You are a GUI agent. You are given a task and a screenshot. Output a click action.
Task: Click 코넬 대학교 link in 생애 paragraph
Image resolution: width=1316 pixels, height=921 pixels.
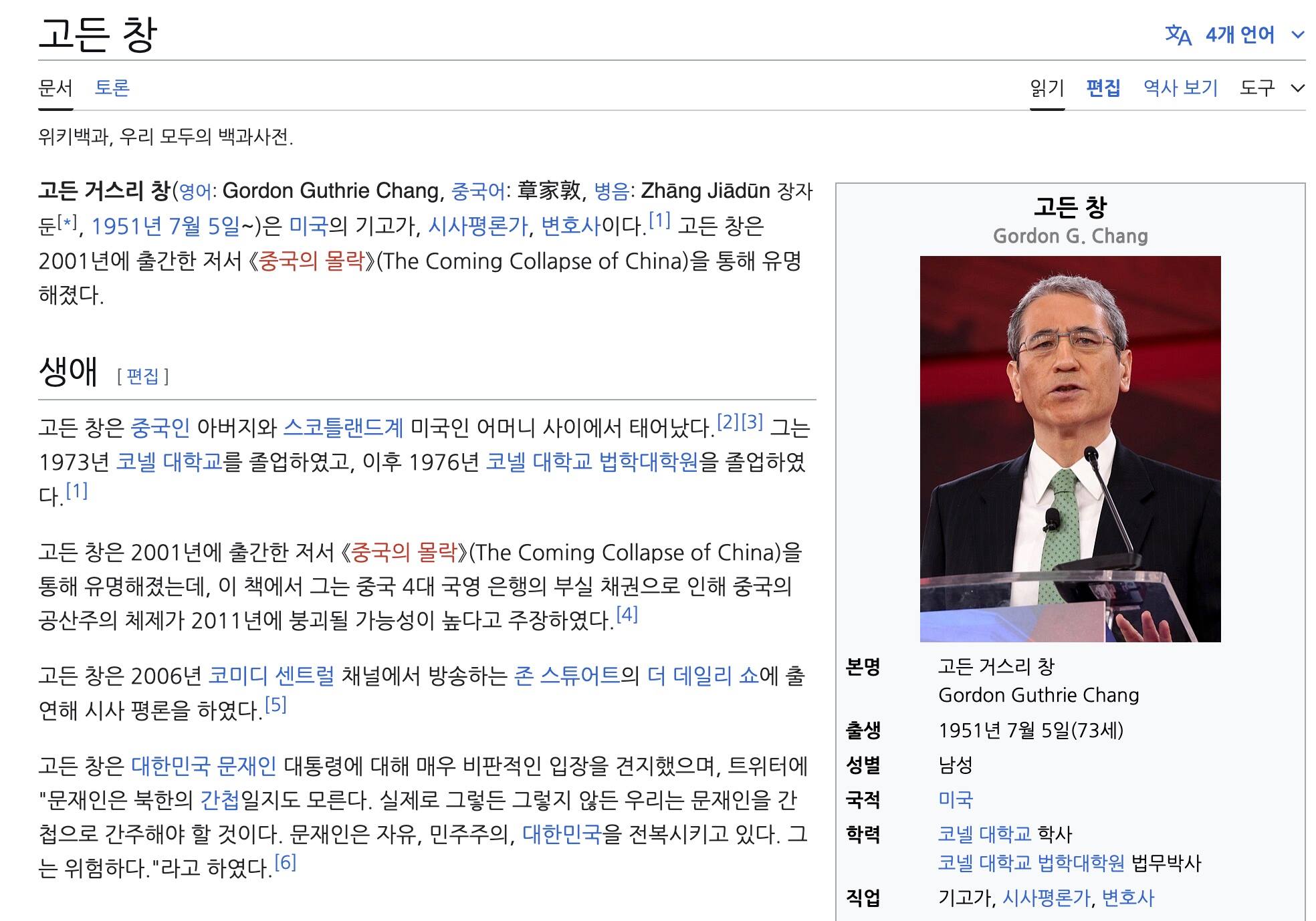(169, 462)
